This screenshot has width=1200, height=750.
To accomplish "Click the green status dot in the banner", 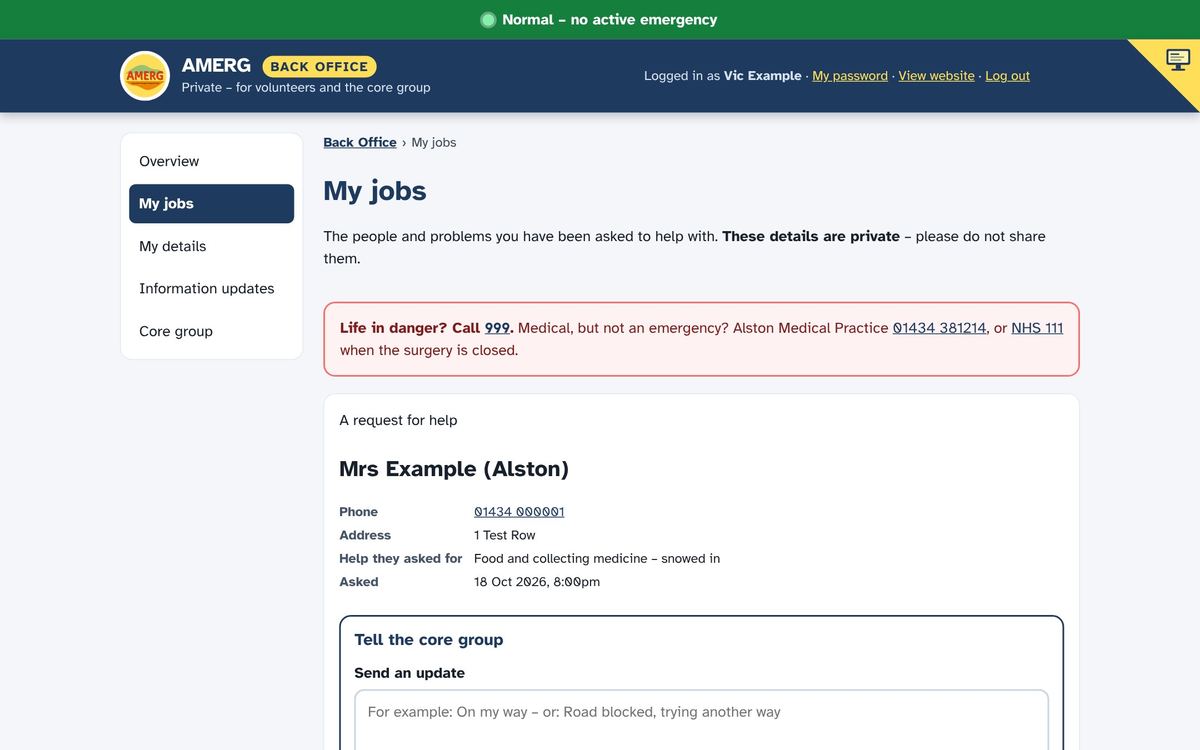I will 488,20.
